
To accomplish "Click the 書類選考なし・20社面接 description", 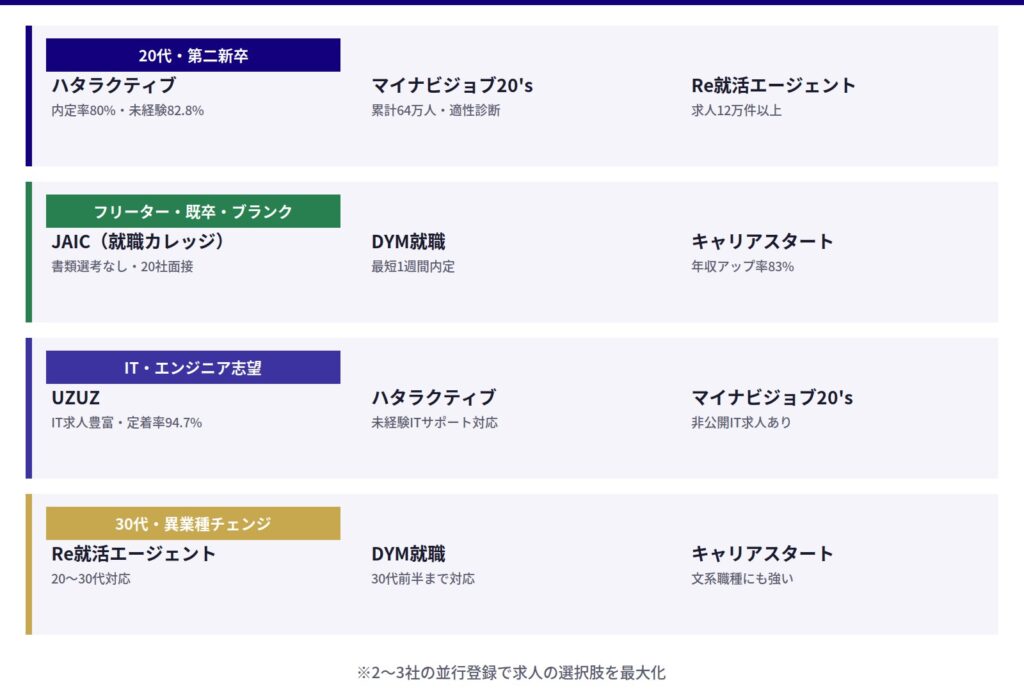I will [x=122, y=266].
